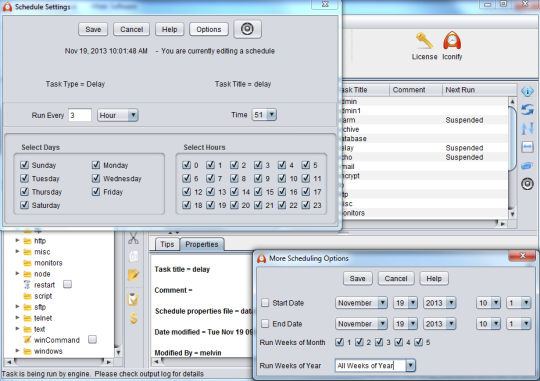
Task: Click the restart task icon in tree
Action: coord(27,285)
